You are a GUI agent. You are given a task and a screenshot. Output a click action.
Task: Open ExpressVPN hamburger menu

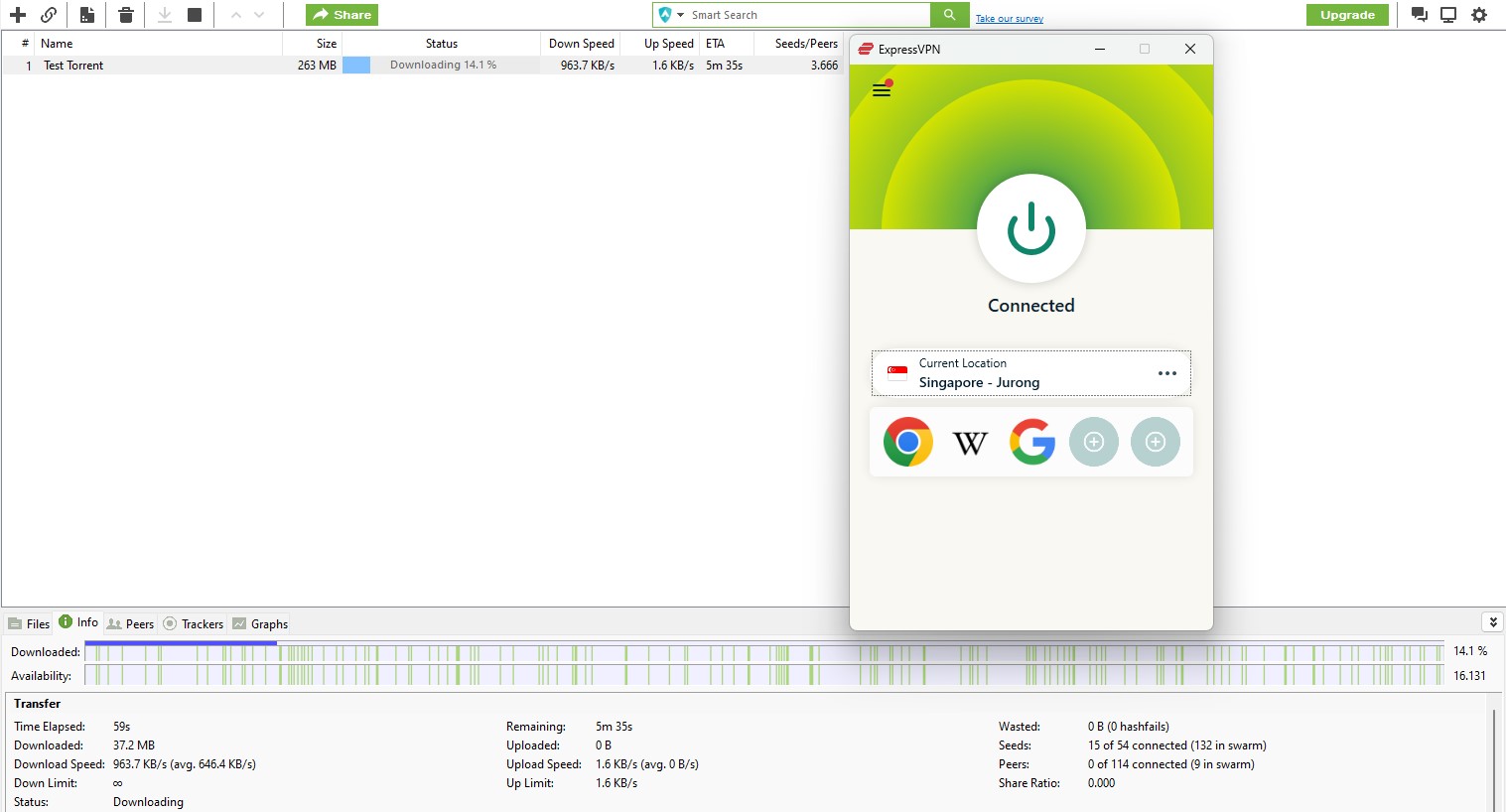pos(882,90)
